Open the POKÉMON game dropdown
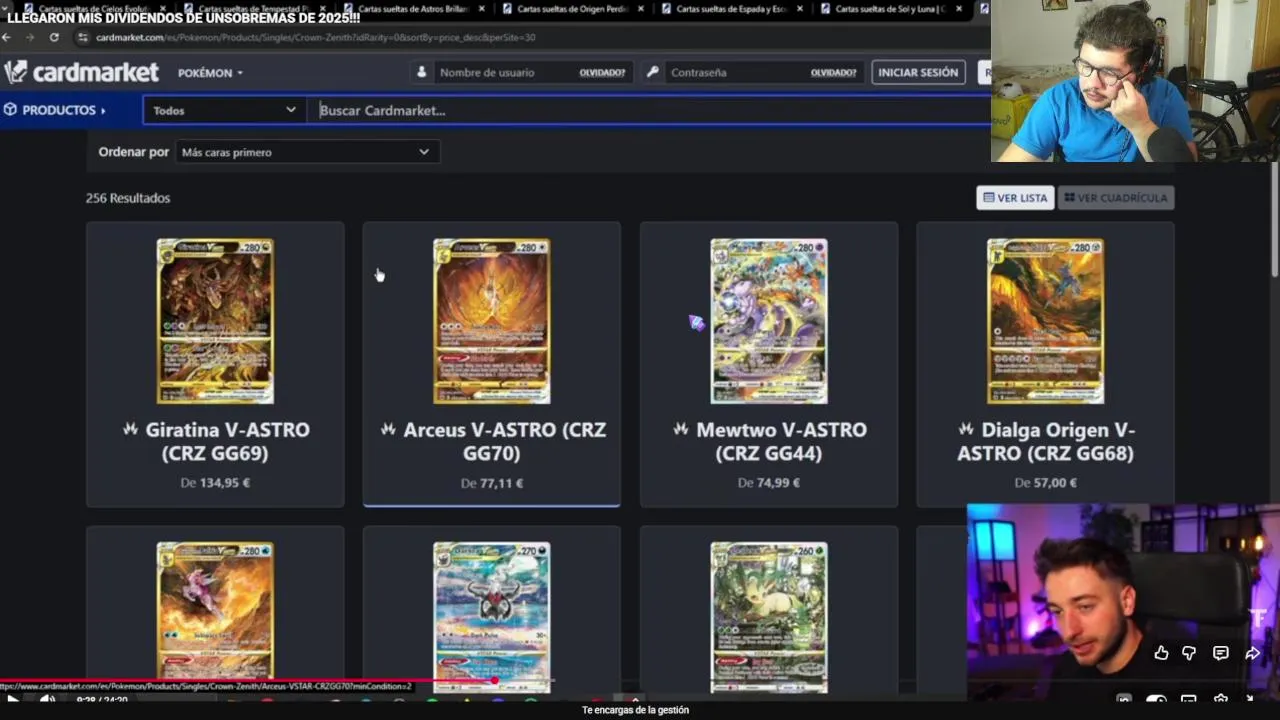This screenshot has width=1280, height=720. (210, 73)
